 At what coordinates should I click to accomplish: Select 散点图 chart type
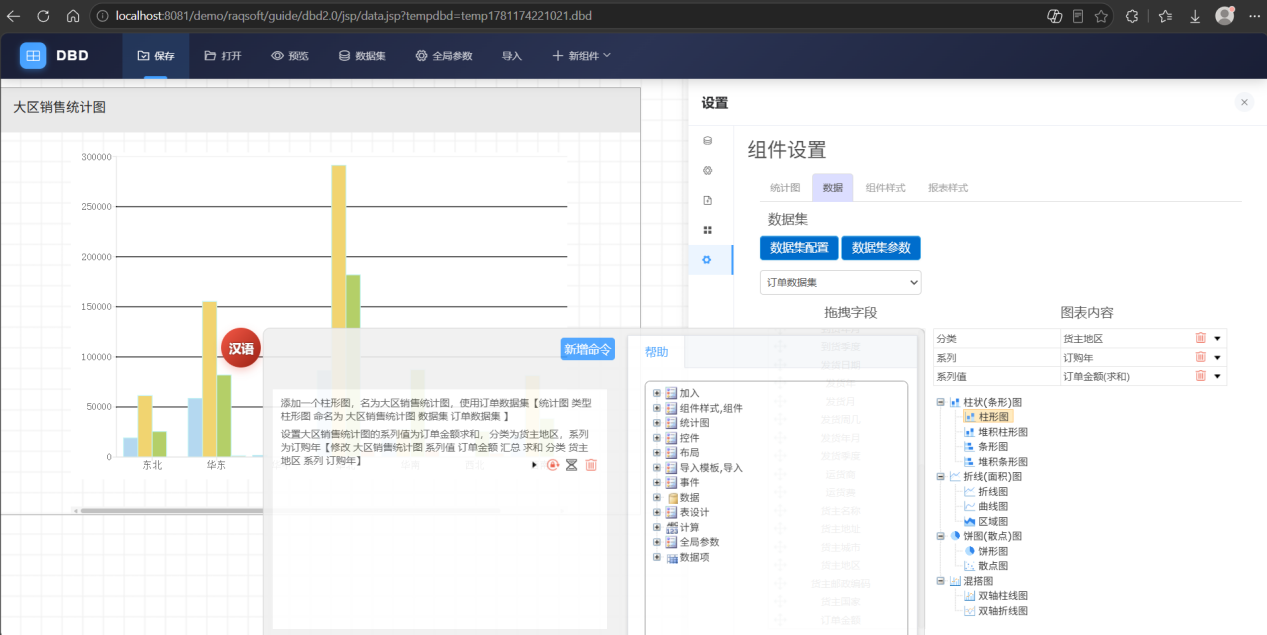tap(986, 566)
